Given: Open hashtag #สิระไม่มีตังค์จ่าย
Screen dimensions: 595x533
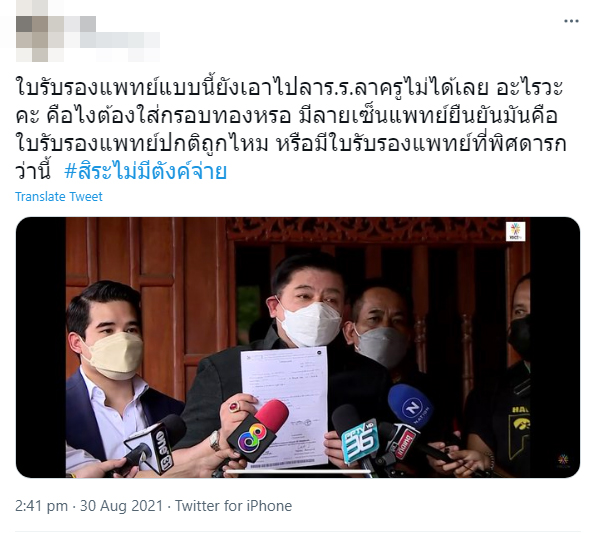Looking at the screenshot, I should [146, 171].
